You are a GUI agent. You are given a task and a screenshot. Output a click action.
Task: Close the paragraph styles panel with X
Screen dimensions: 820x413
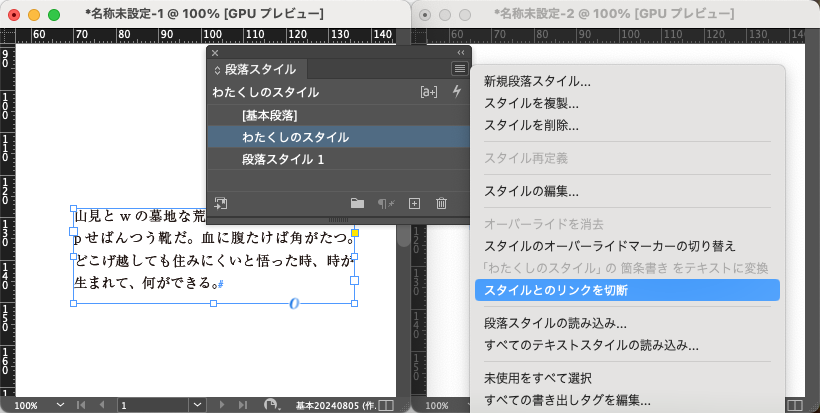(x=215, y=53)
